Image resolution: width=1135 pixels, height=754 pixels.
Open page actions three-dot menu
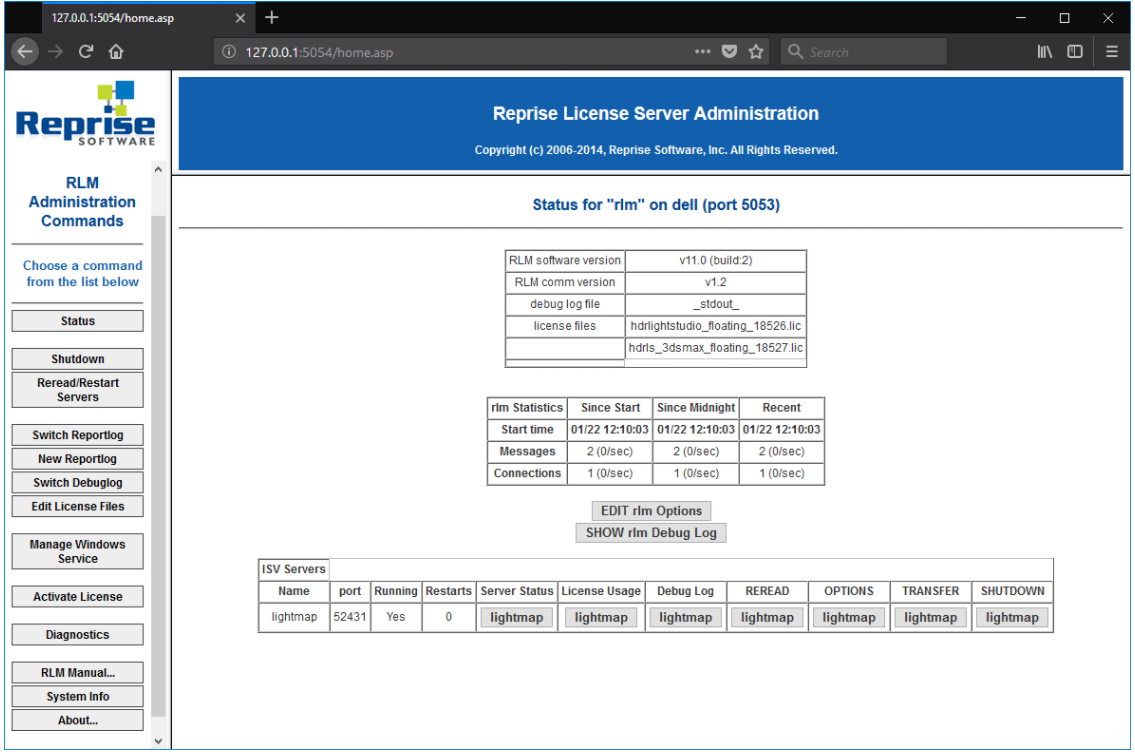702,51
